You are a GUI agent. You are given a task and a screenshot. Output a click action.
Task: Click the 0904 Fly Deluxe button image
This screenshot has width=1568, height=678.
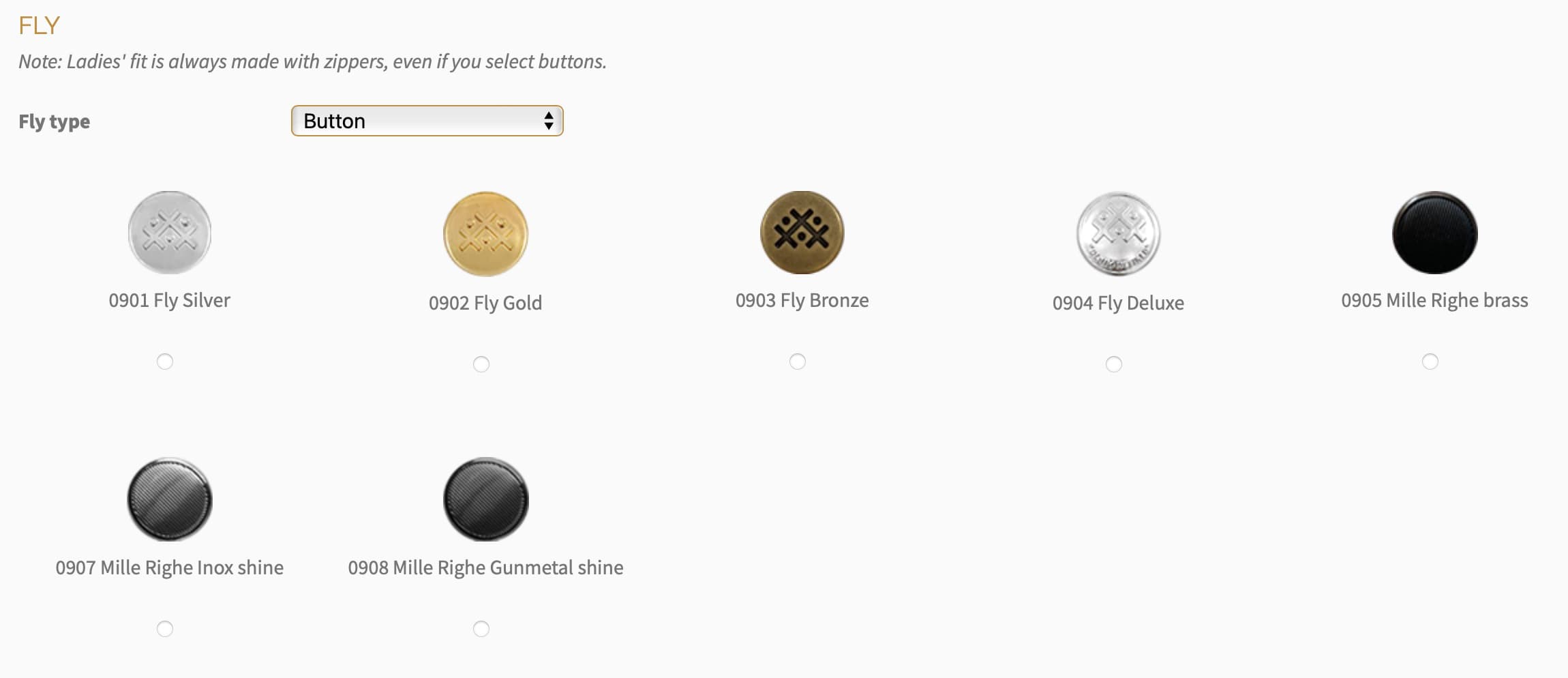click(x=1118, y=233)
